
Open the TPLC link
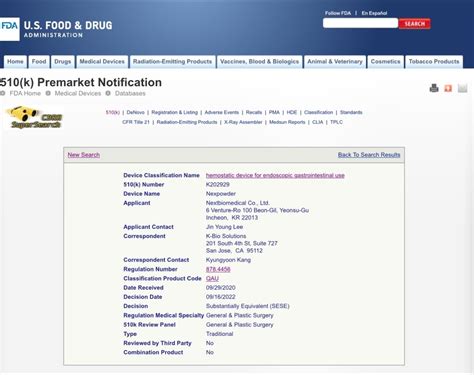336,122
